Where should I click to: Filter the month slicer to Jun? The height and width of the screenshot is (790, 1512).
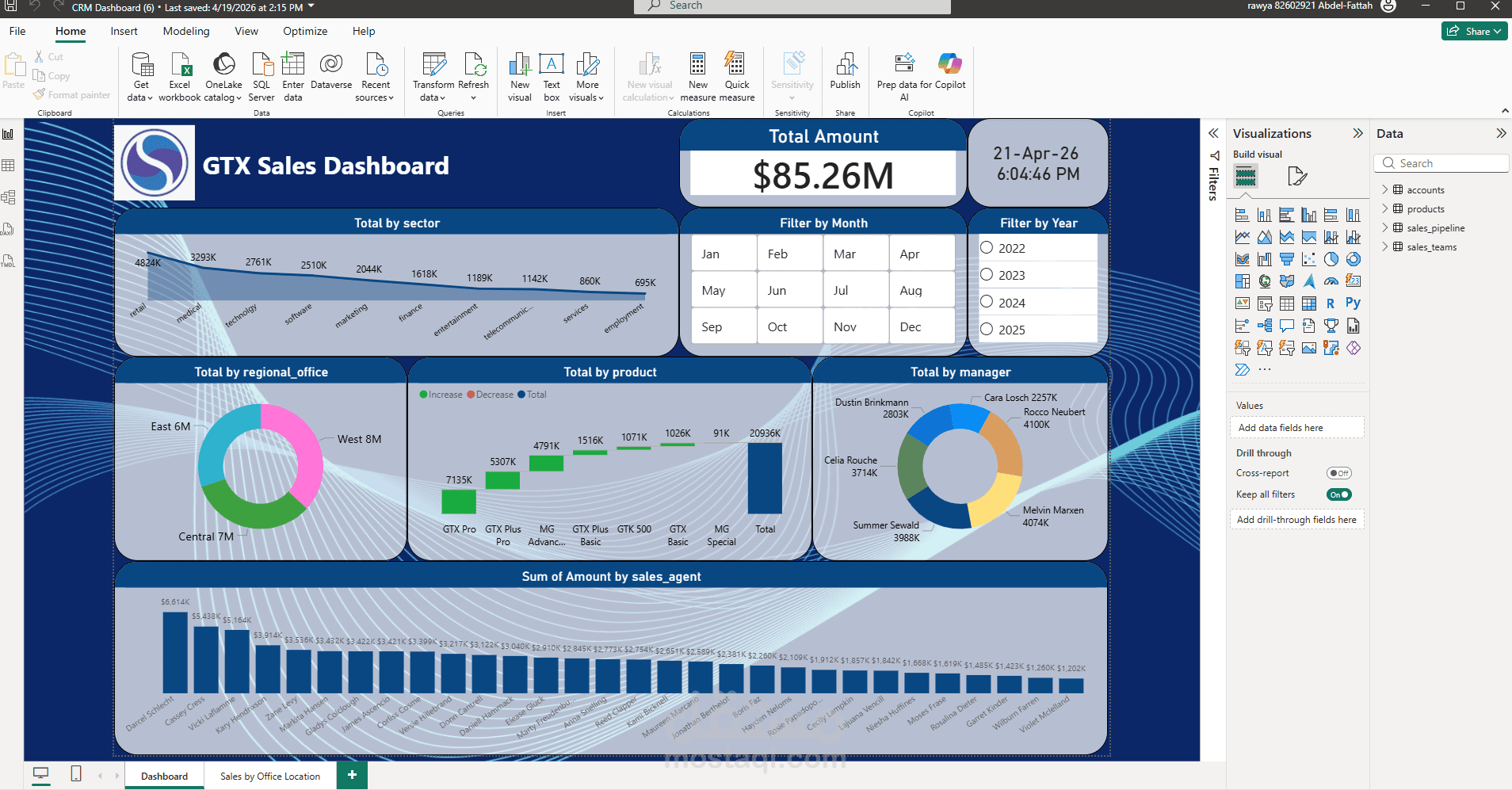point(790,290)
